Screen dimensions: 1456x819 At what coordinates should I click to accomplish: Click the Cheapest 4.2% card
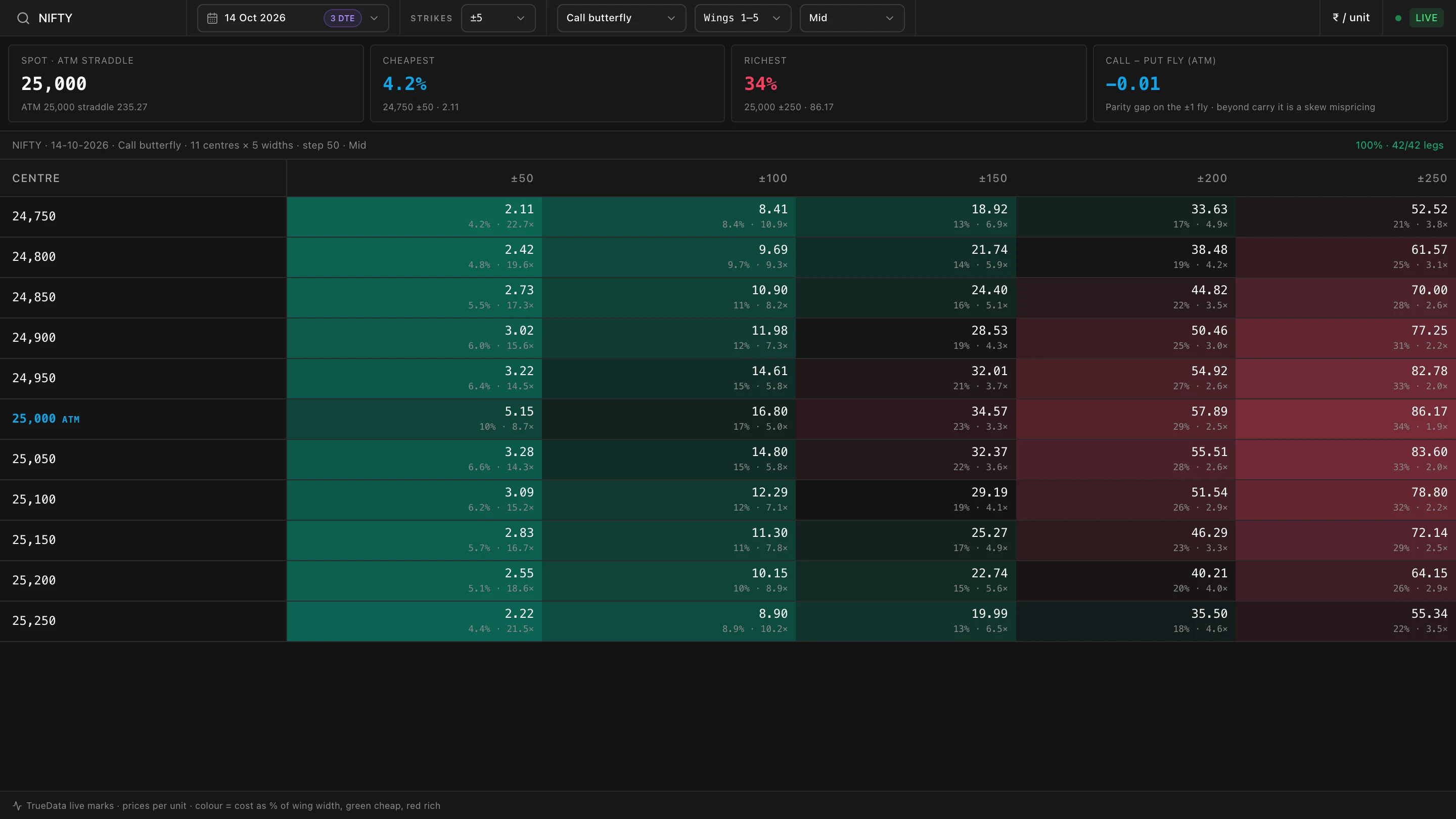pos(547,83)
